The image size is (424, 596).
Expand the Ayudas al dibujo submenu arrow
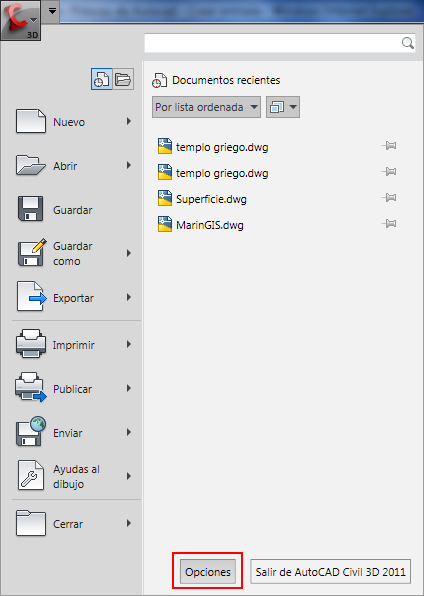pyautogui.click(x=129, y=476)
